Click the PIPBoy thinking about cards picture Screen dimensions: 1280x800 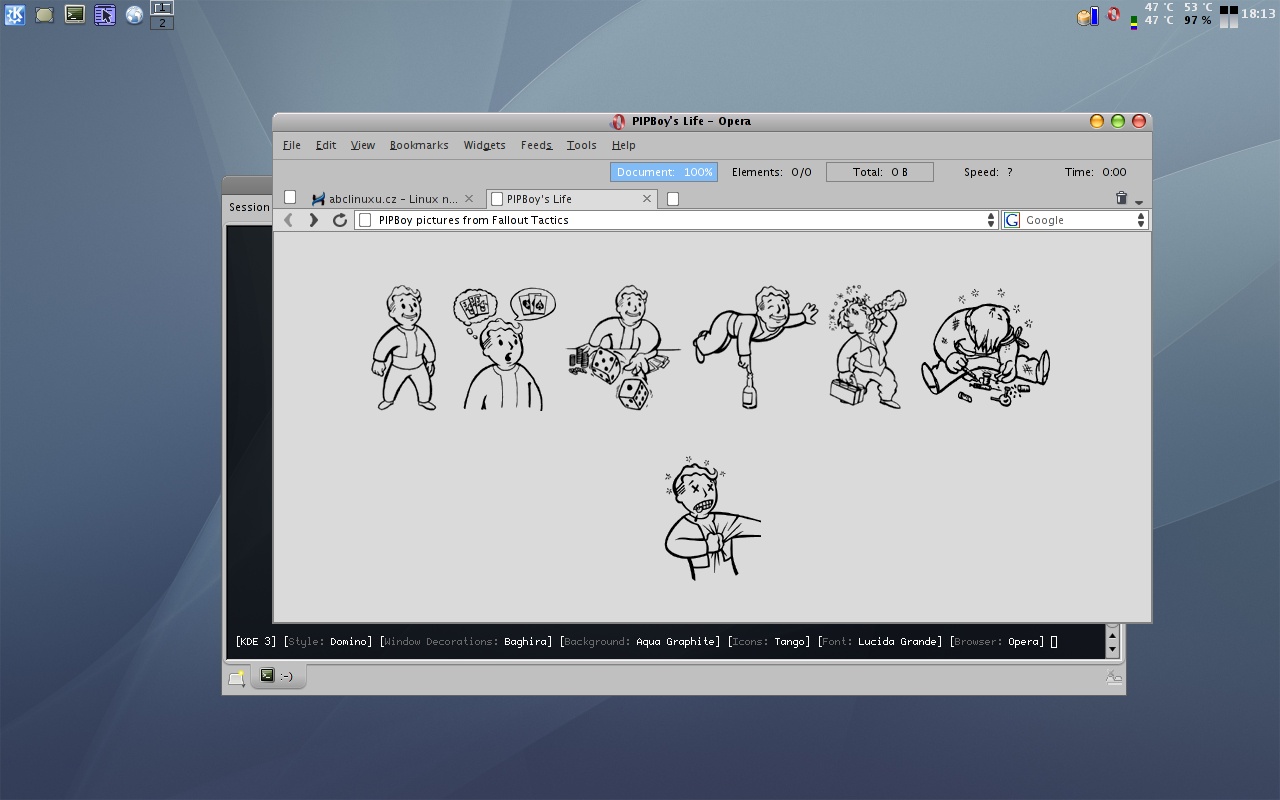[505, 348]
